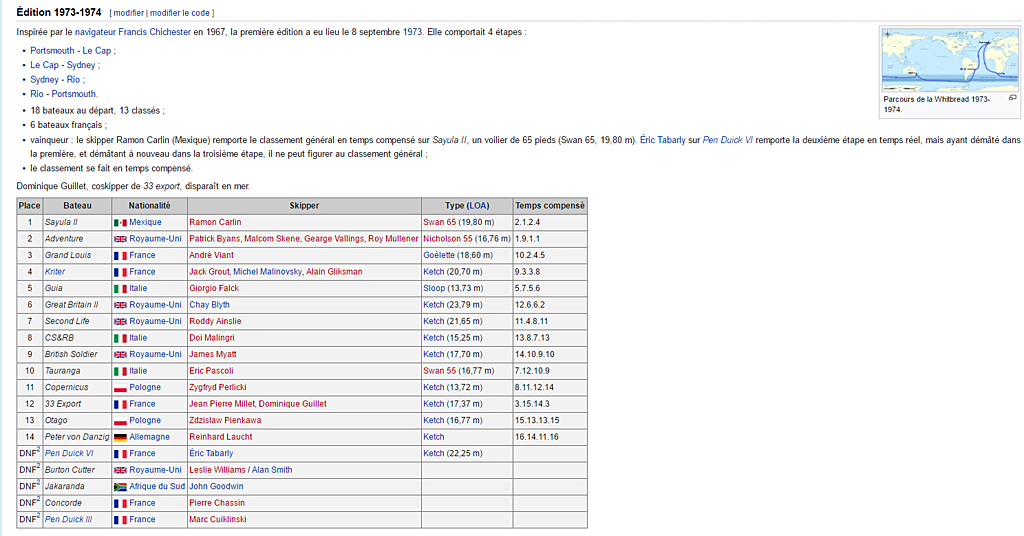Open the Sloop type link
1024x536 pixels.
click(x=434, y=289)
